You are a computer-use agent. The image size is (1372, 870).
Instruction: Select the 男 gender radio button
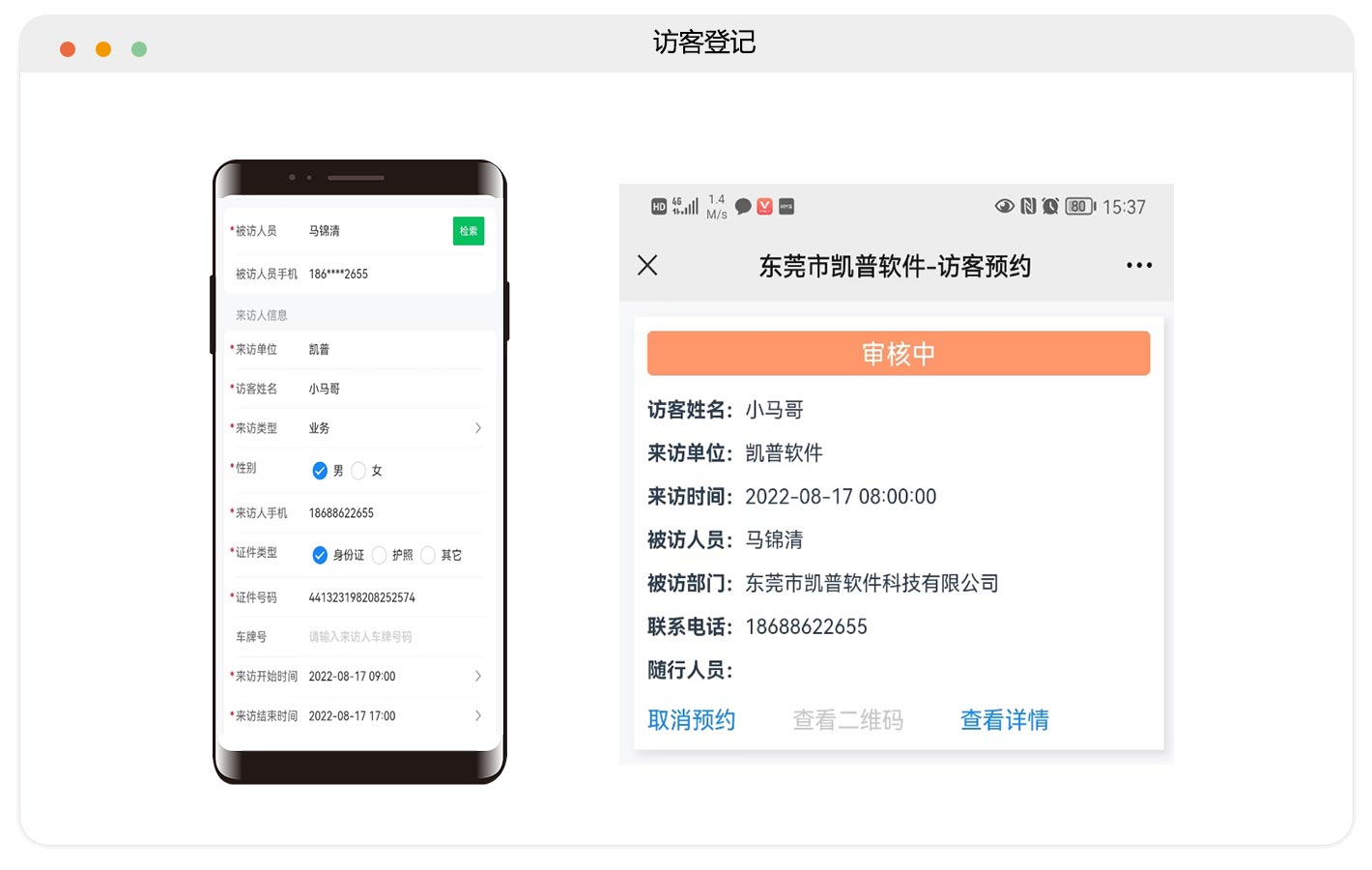[320, 471]
